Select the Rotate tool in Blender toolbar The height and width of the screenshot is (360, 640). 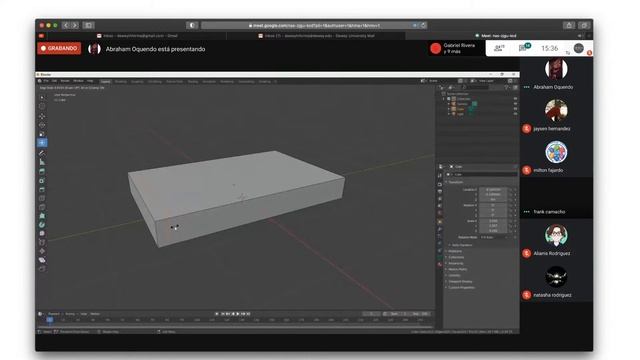pyautogui.click(x=42, y=125)
